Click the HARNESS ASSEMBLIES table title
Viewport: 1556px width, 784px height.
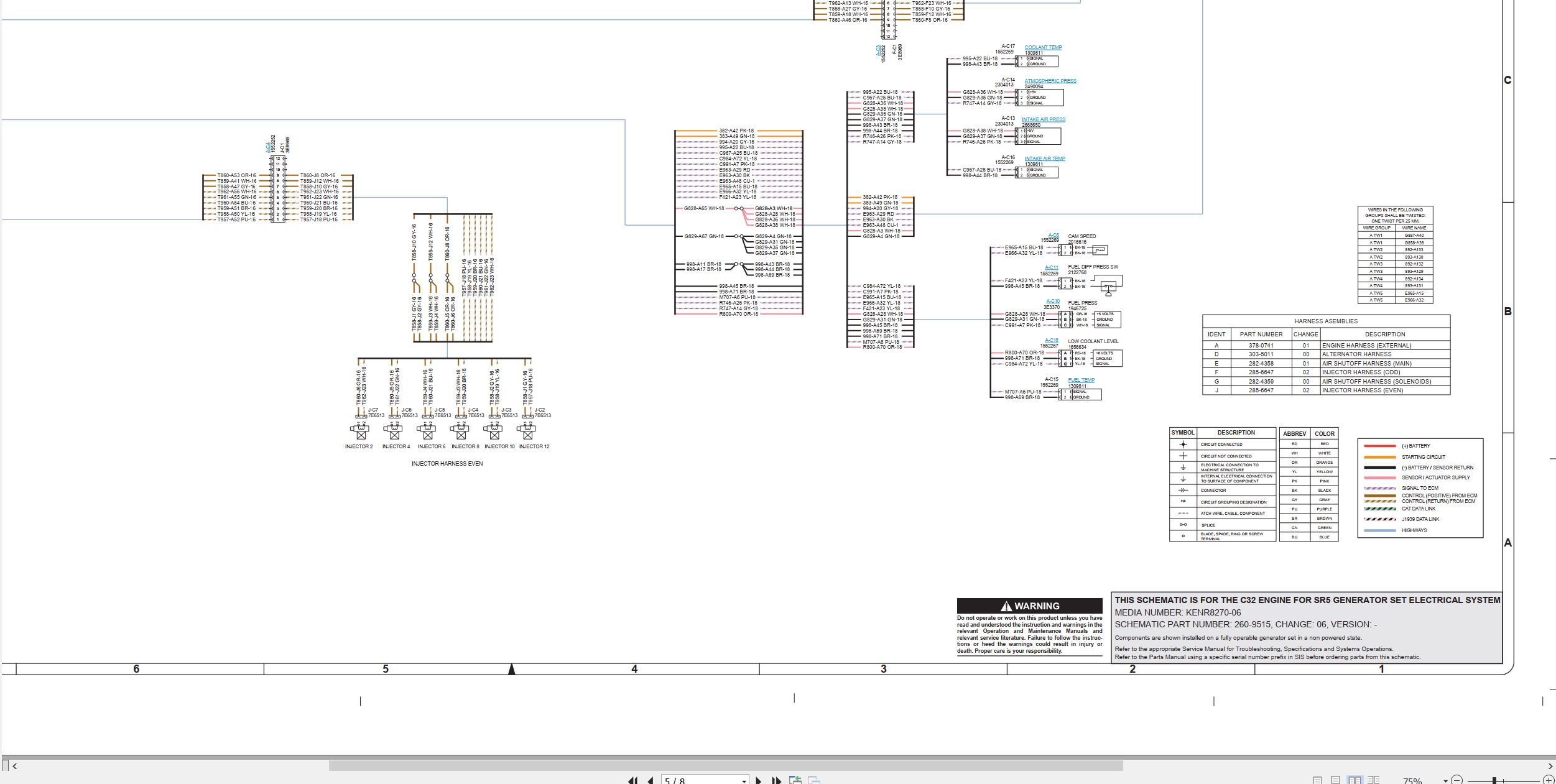[1326, 321]
